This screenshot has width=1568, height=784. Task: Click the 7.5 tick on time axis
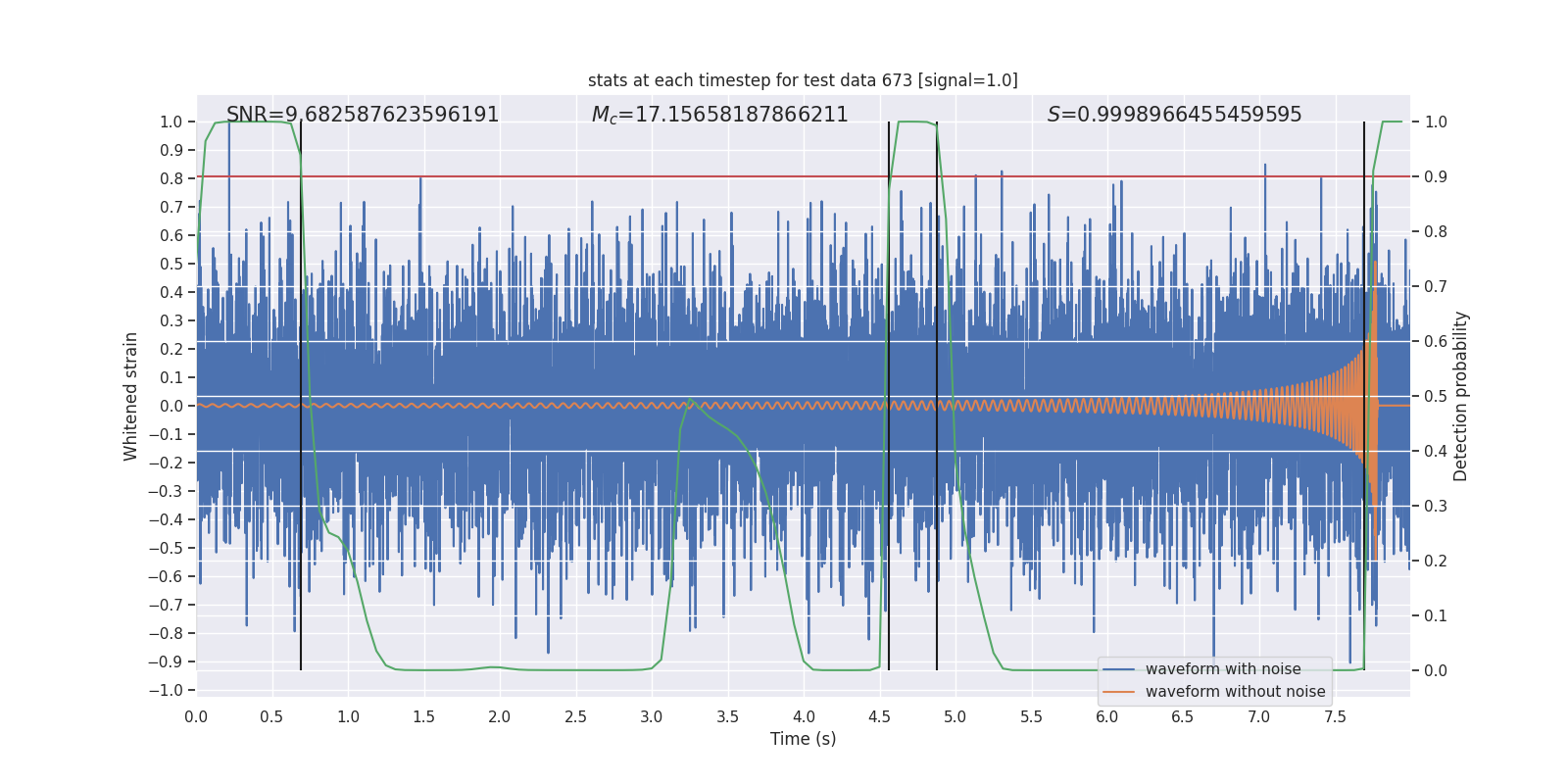pos(1334,716)
